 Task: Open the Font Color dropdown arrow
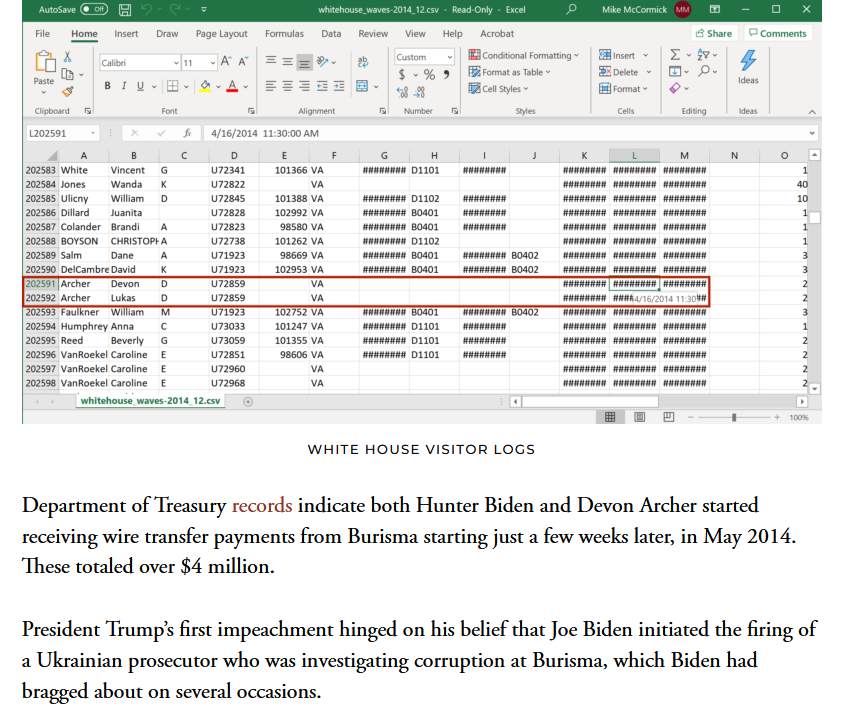click(x=246, y=87)
